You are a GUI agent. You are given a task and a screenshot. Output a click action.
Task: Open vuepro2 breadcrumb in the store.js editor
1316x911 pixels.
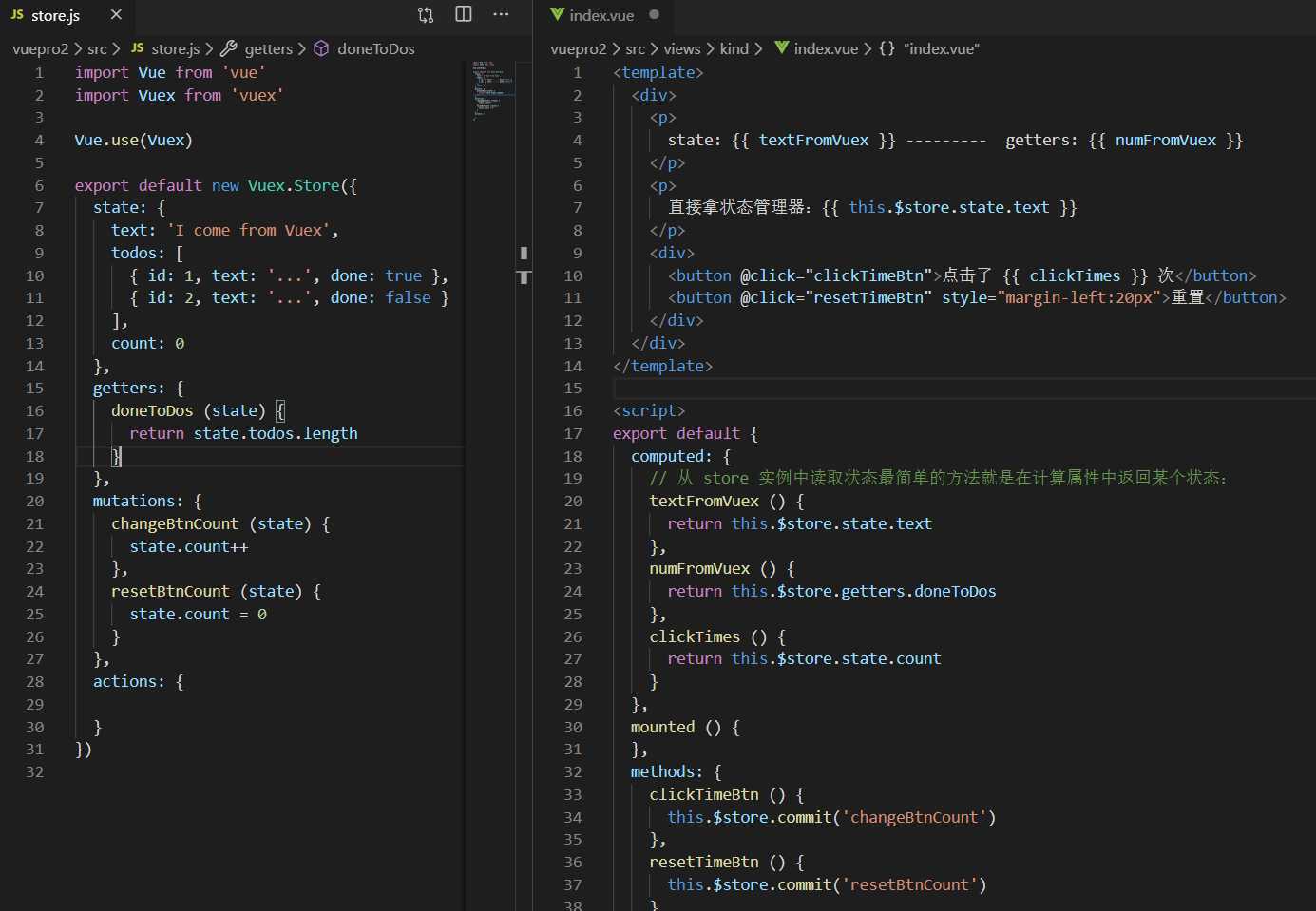tap(41, 48)
